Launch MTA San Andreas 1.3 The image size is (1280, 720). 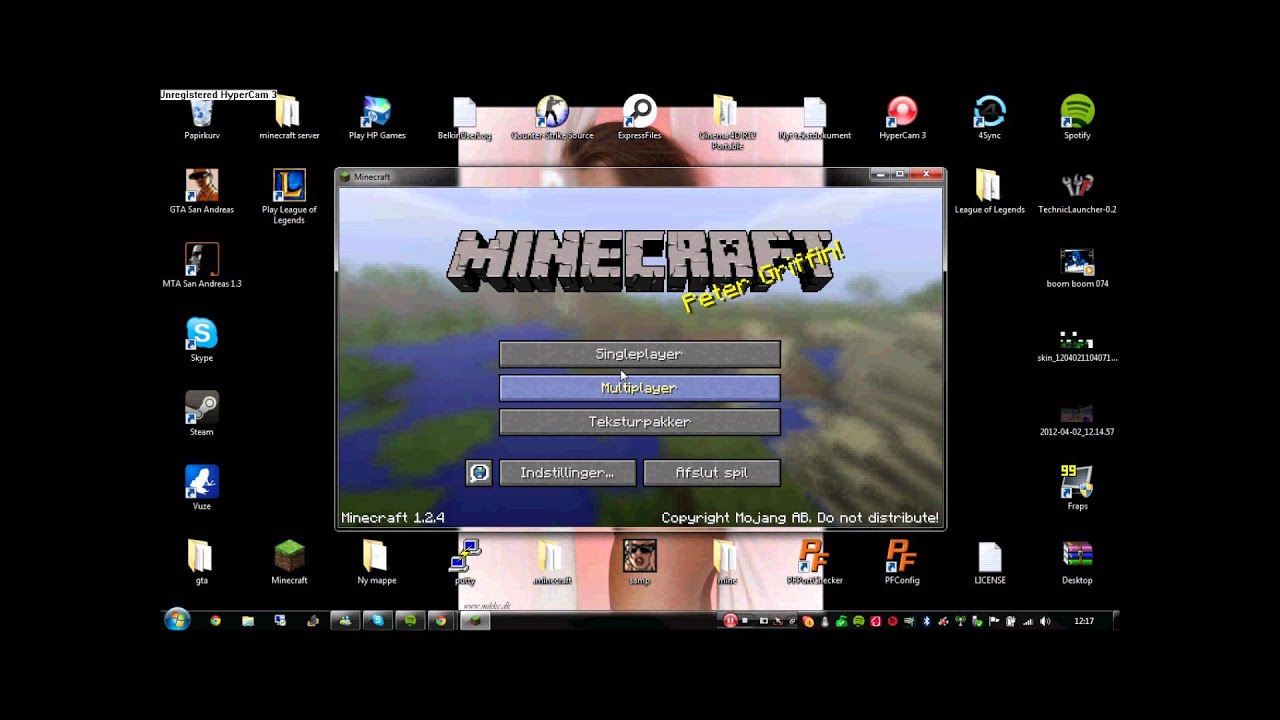coord(202,266)
